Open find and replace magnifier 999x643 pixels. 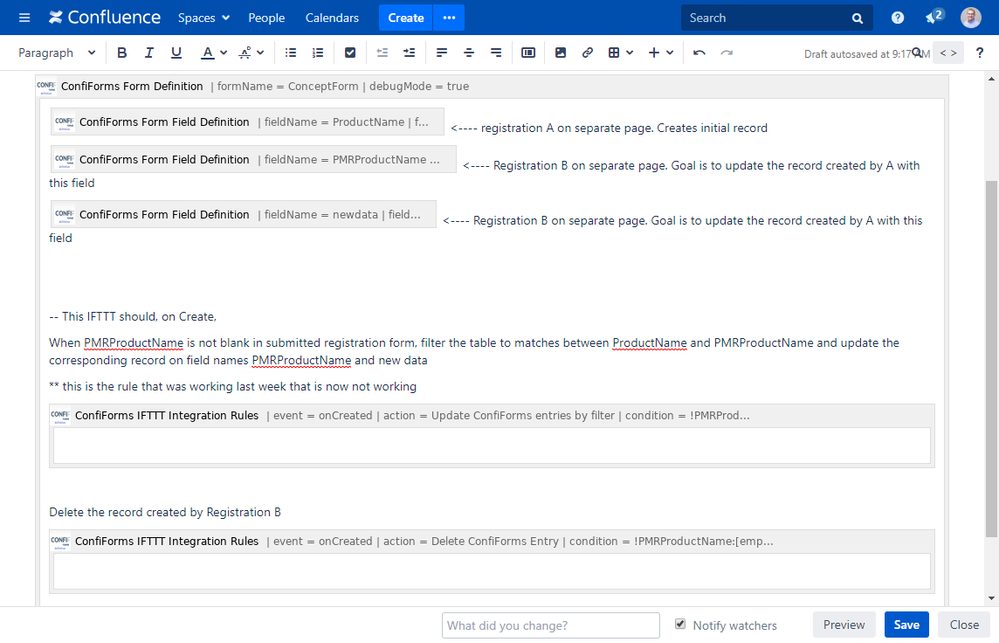tap(917, 52)
